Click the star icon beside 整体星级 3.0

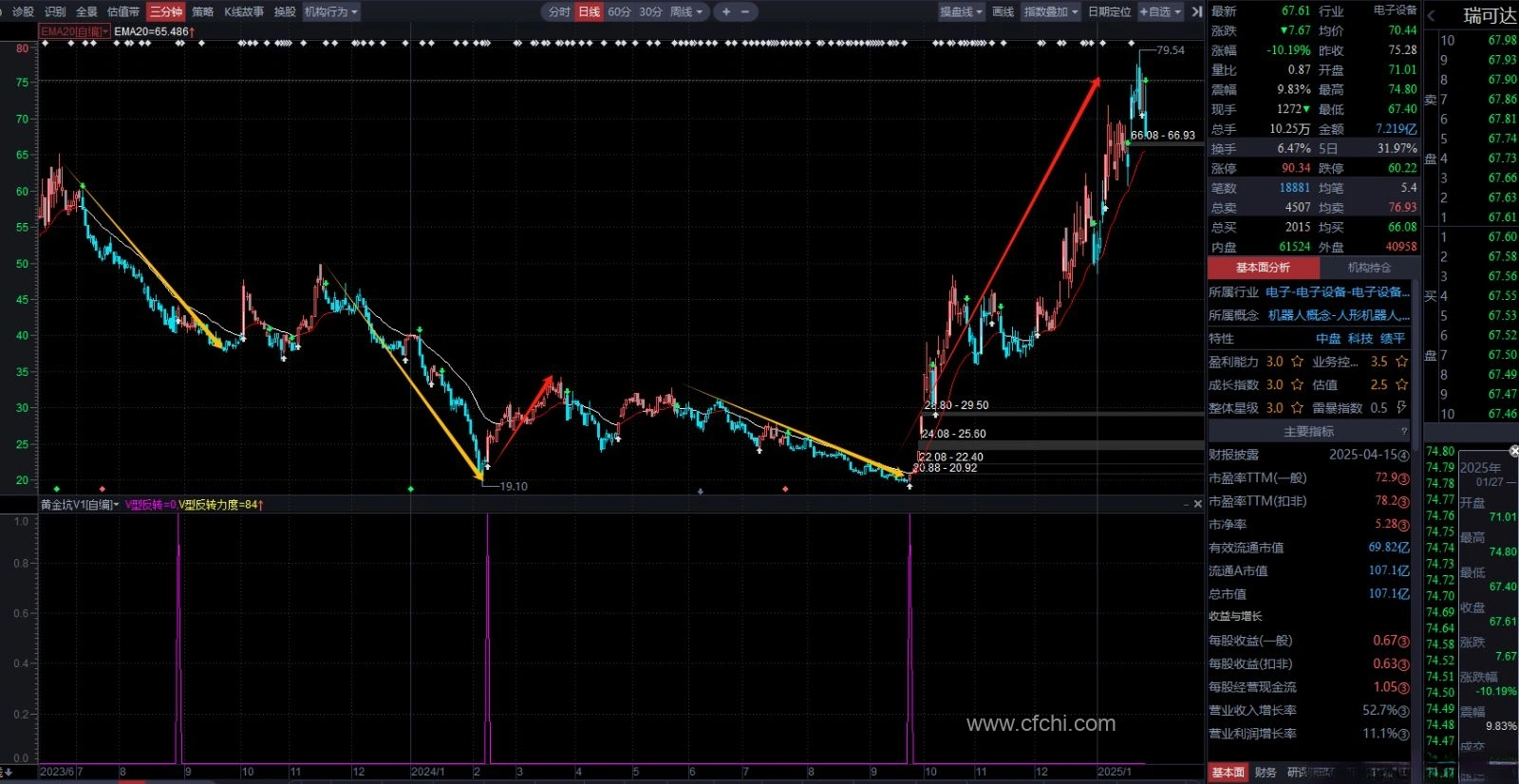1297,408
